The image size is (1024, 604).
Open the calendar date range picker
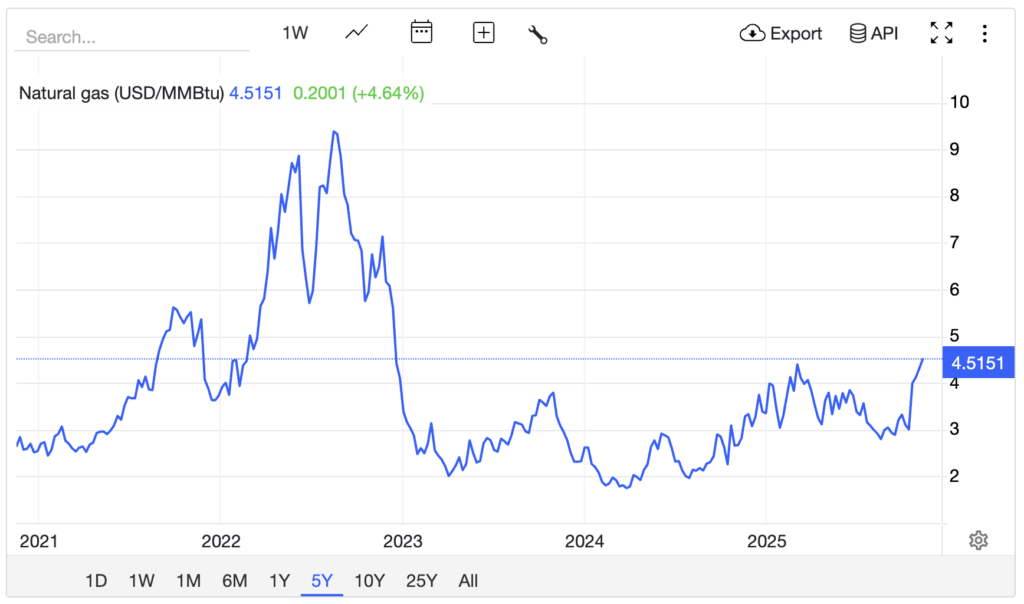[x=421, y=33]
